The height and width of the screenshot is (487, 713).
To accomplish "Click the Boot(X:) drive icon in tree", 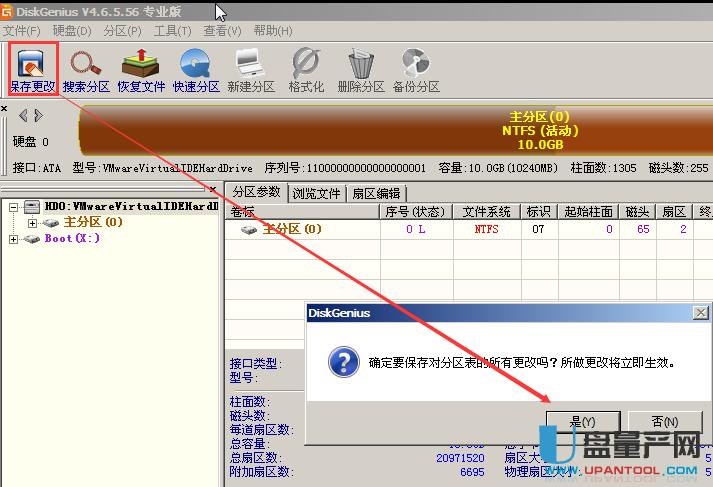I will 32,239.
